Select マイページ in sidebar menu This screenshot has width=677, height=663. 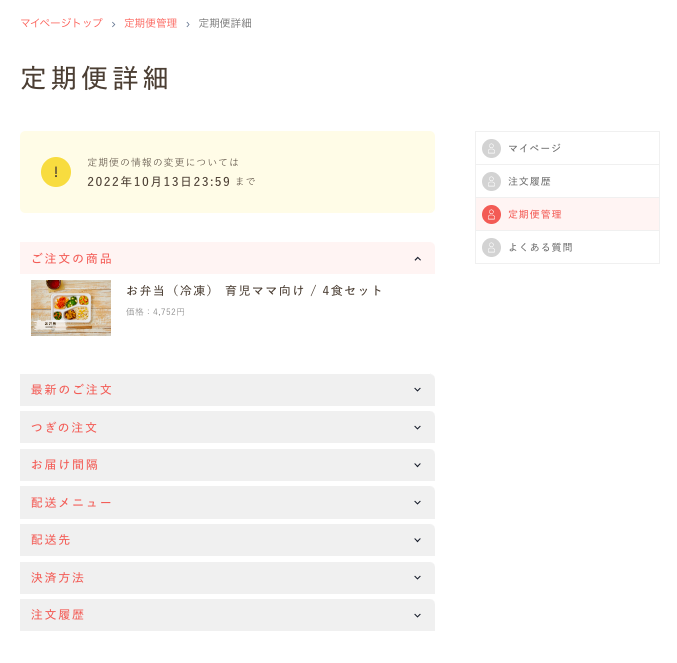(567, 148)
